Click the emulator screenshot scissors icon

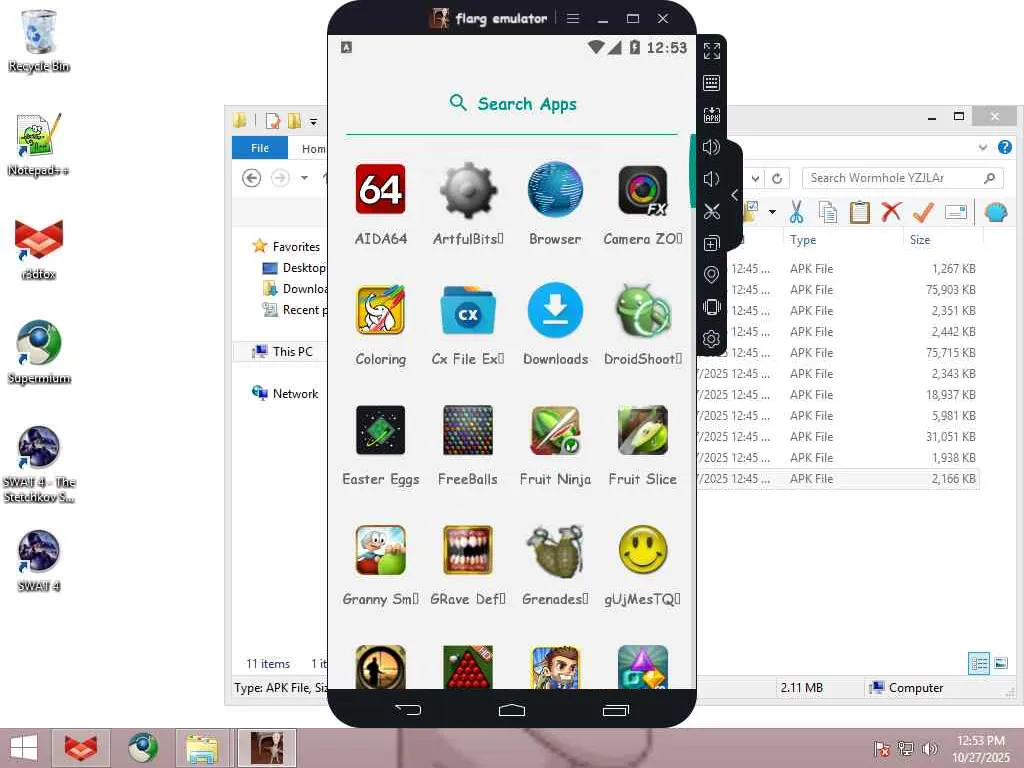[711, 211]
